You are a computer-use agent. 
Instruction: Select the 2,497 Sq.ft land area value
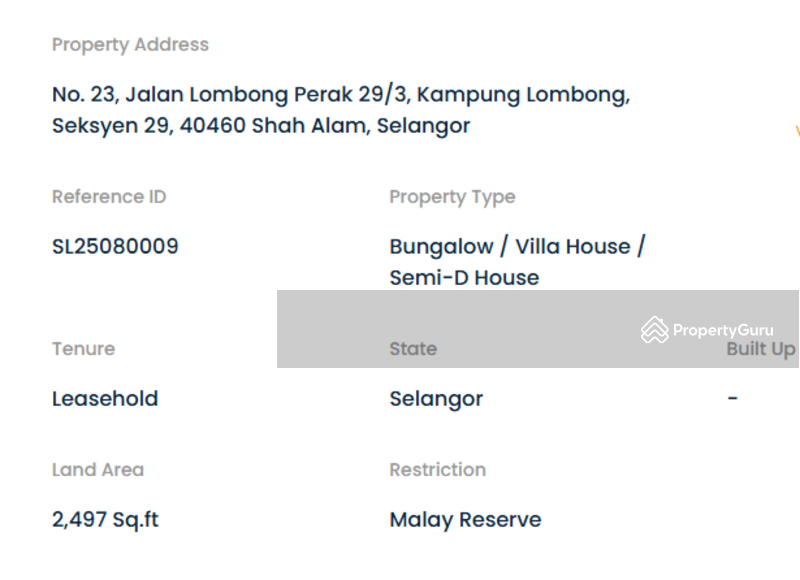pos(105,520)
